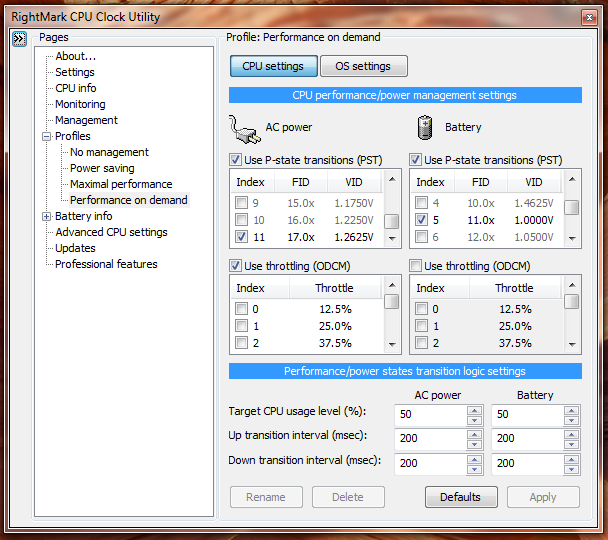This screenshot has width=608, height=540.
Task: Click the Rename button
Action: pyautogui.click(x=266, y=497)
